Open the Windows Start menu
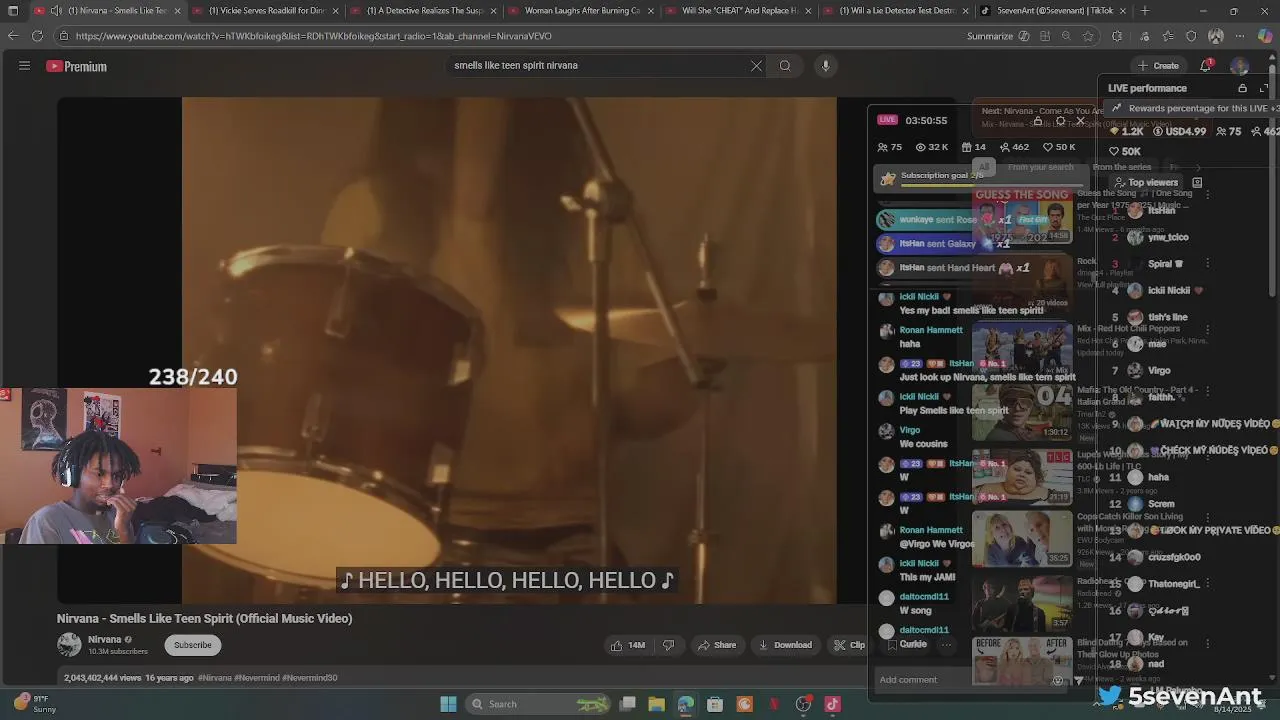The height and width of the screenshot is (720, 1280). tap(448, 704)
